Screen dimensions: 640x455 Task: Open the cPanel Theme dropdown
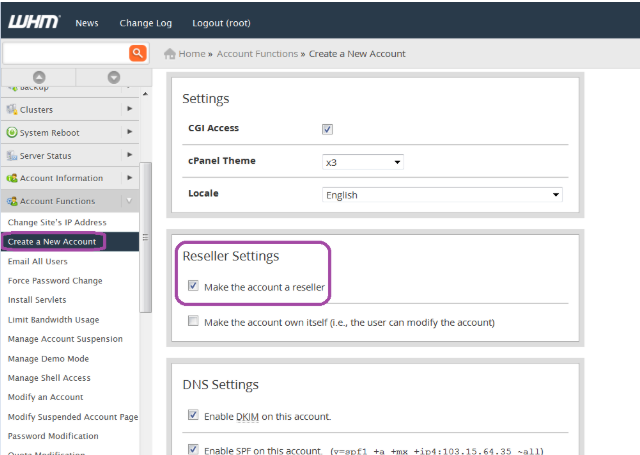coord(363,162)
